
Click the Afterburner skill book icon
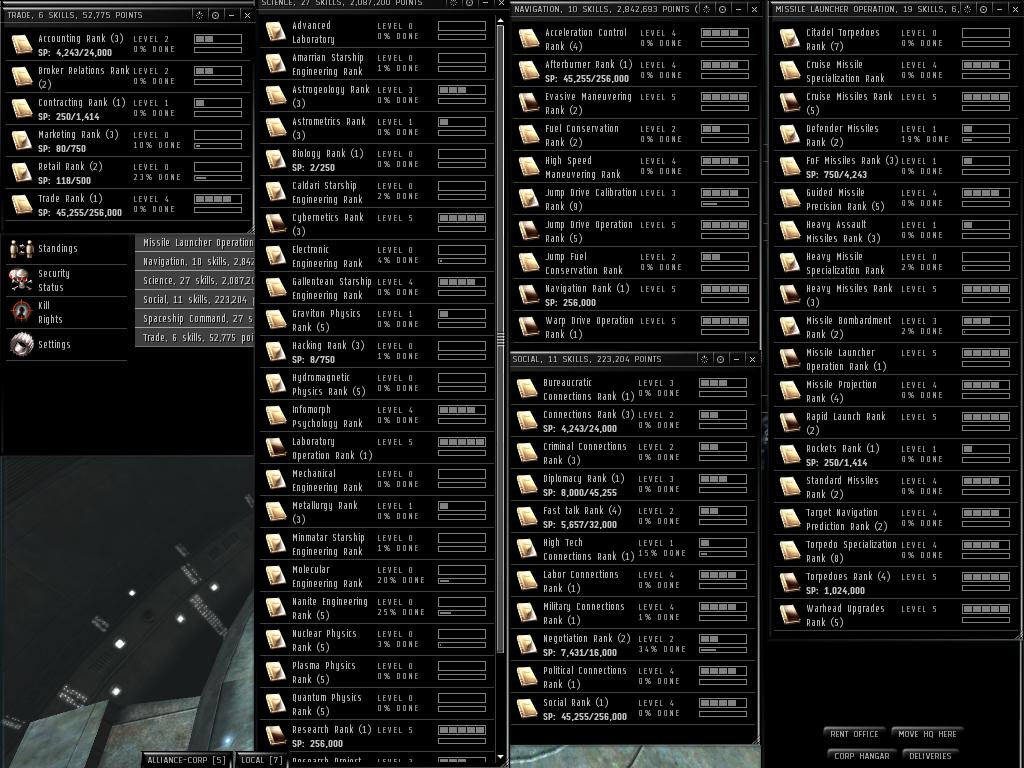click(x=528, y=71)
